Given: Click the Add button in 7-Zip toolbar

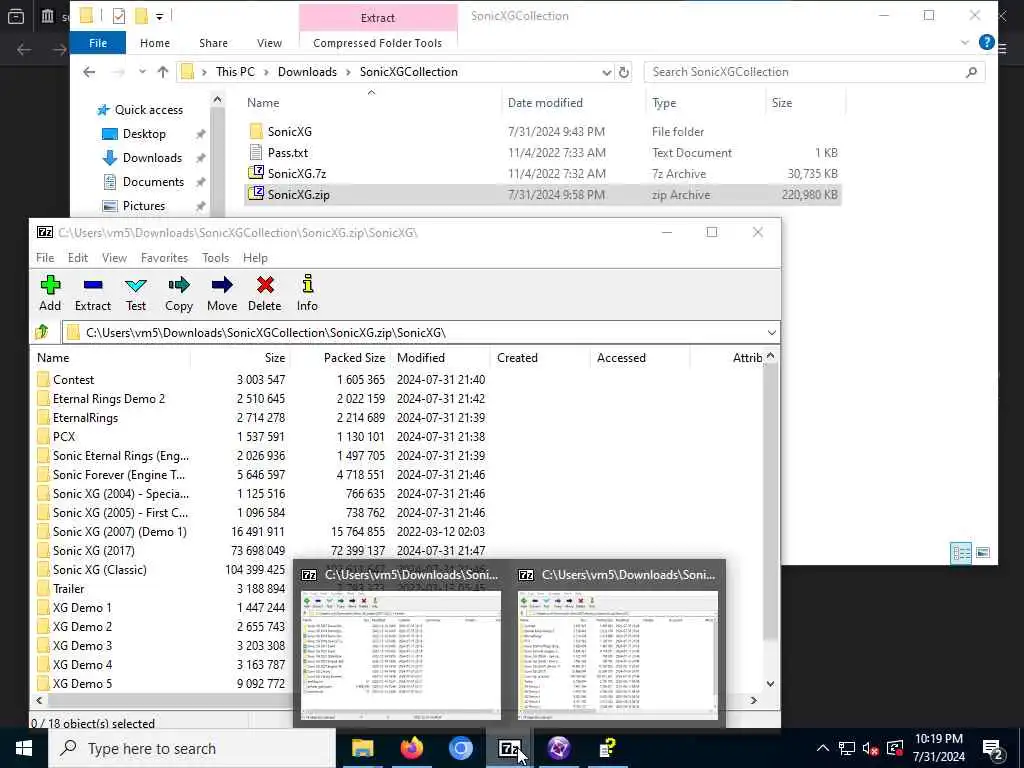Looking at the screenshot, I should (x=50, y=293).
